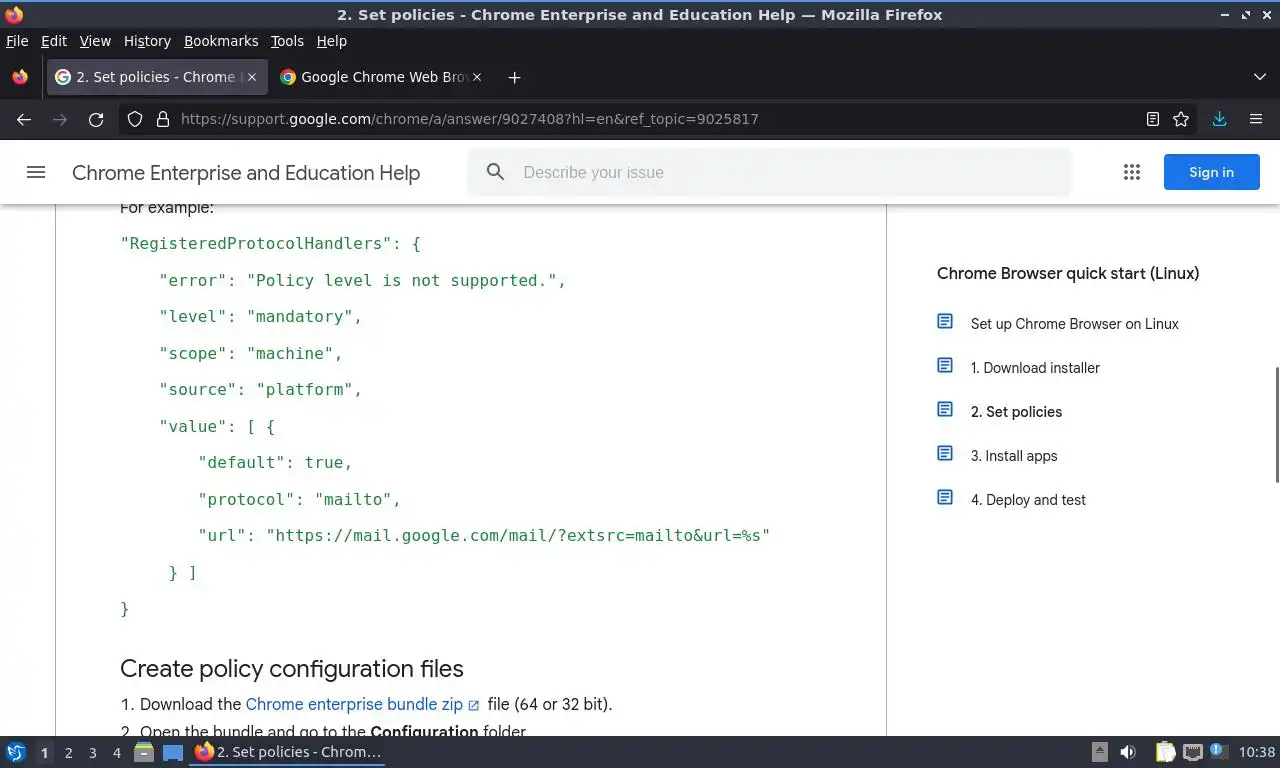The image size is (1280, 768).
Task: Go to 4. Deploy and test article
Action: [x=1028, y=500]
